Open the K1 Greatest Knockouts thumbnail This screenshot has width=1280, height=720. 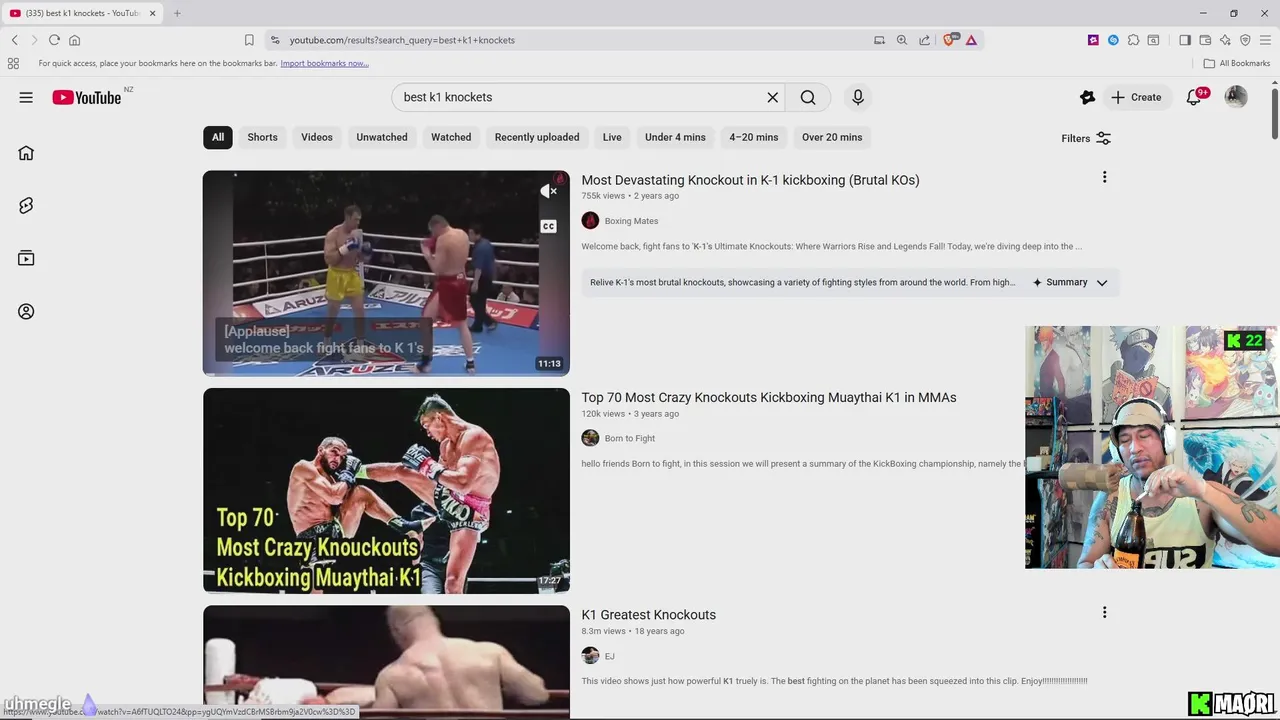pyautogui.click(x=386, y=662)
